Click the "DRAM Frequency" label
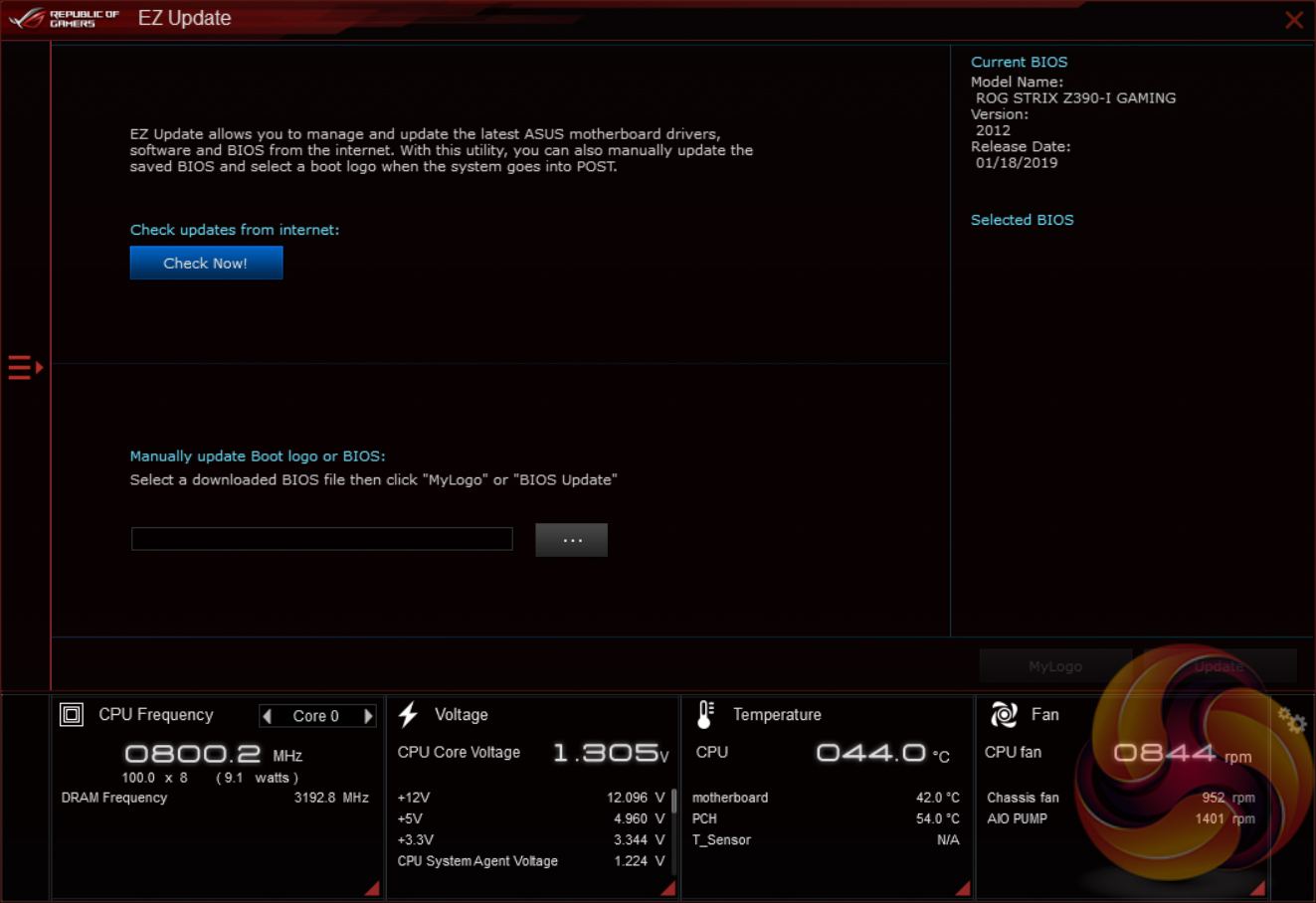Viewport: 1316px width, 903px height. pos(114,798)
